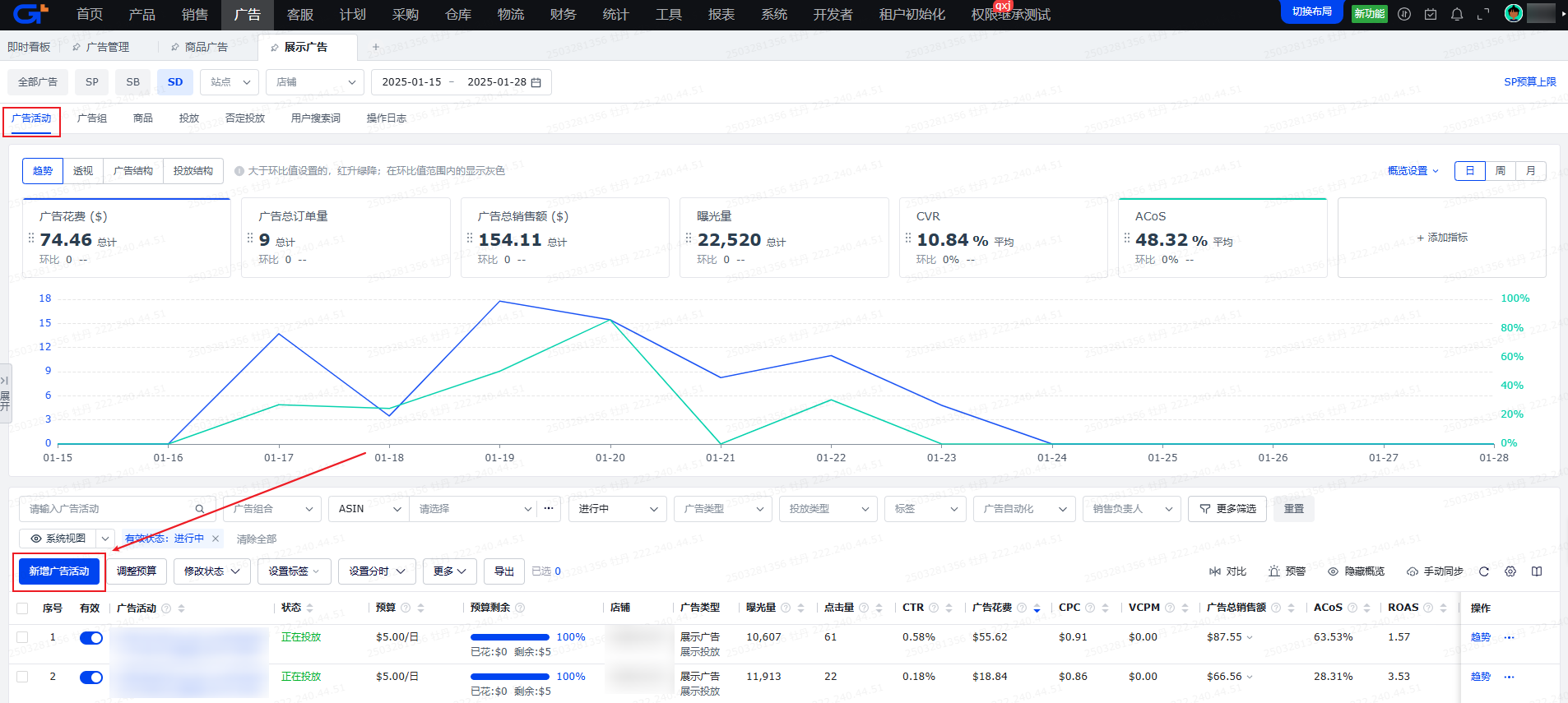The image size is (1568, 703).
Task: Open the book guide icon
Action: click(x=1537, y=571)
